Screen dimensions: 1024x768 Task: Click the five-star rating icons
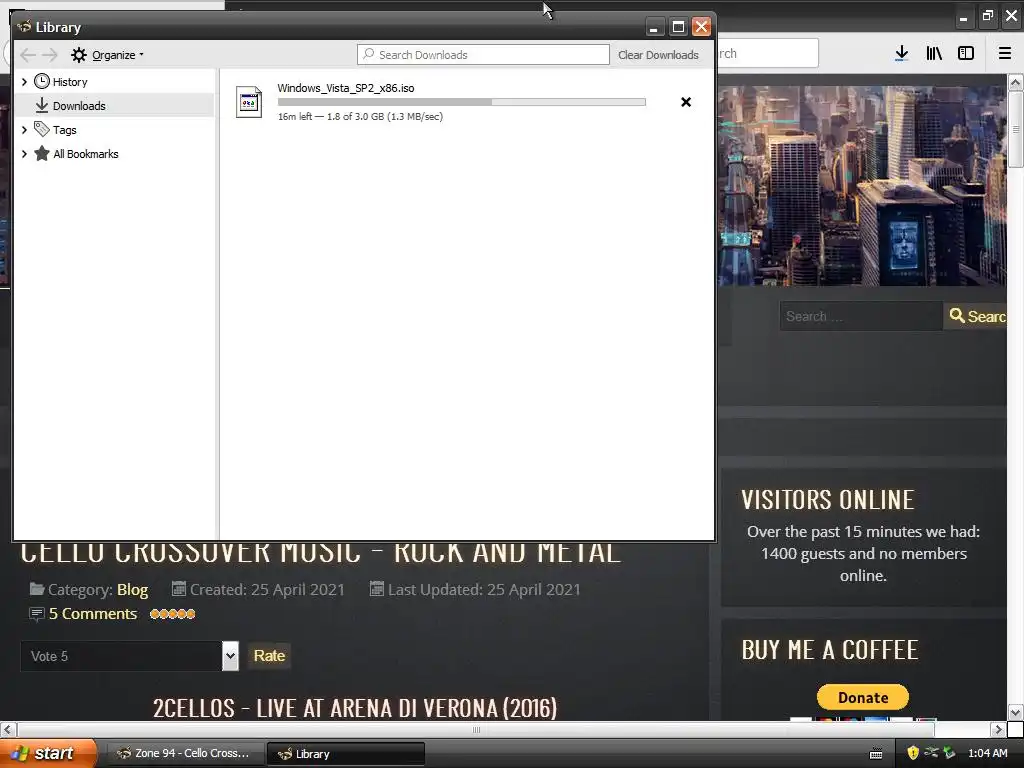point(172,614)
